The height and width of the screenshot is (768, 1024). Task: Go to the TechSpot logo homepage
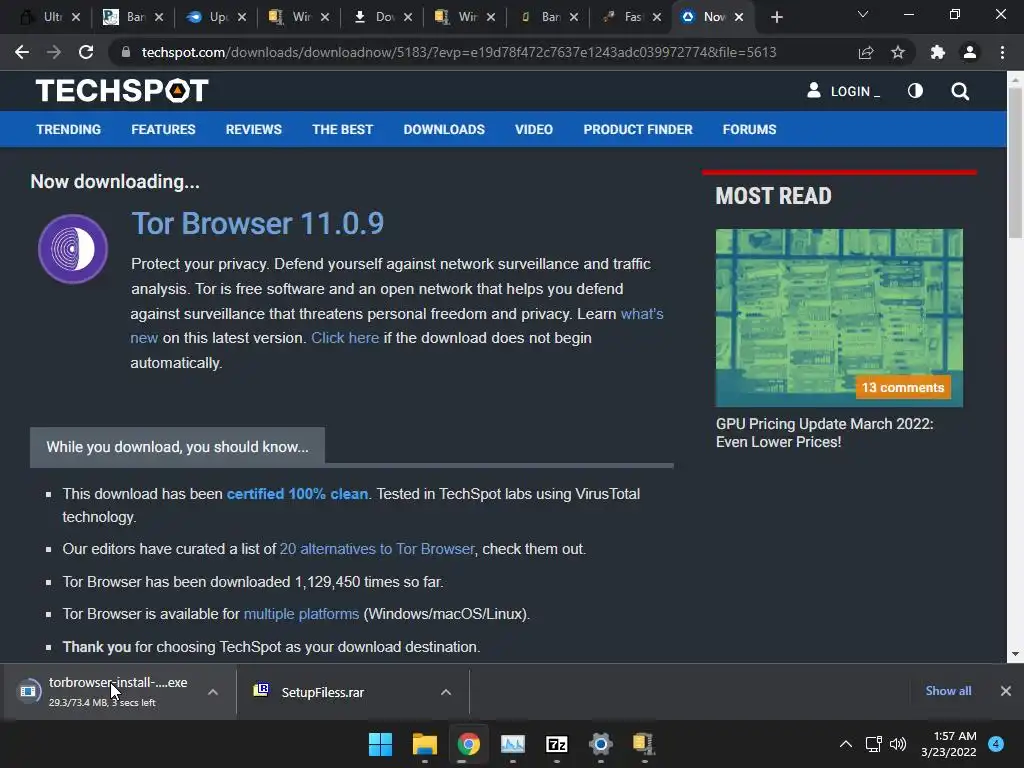tap(122, 91)
